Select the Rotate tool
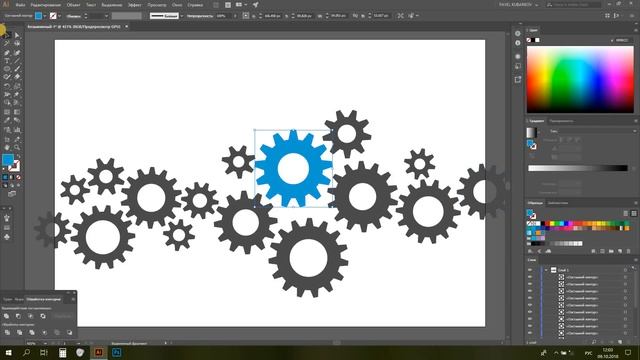The image size is (640, 360). pyautogui.click(x=7, y=86)
